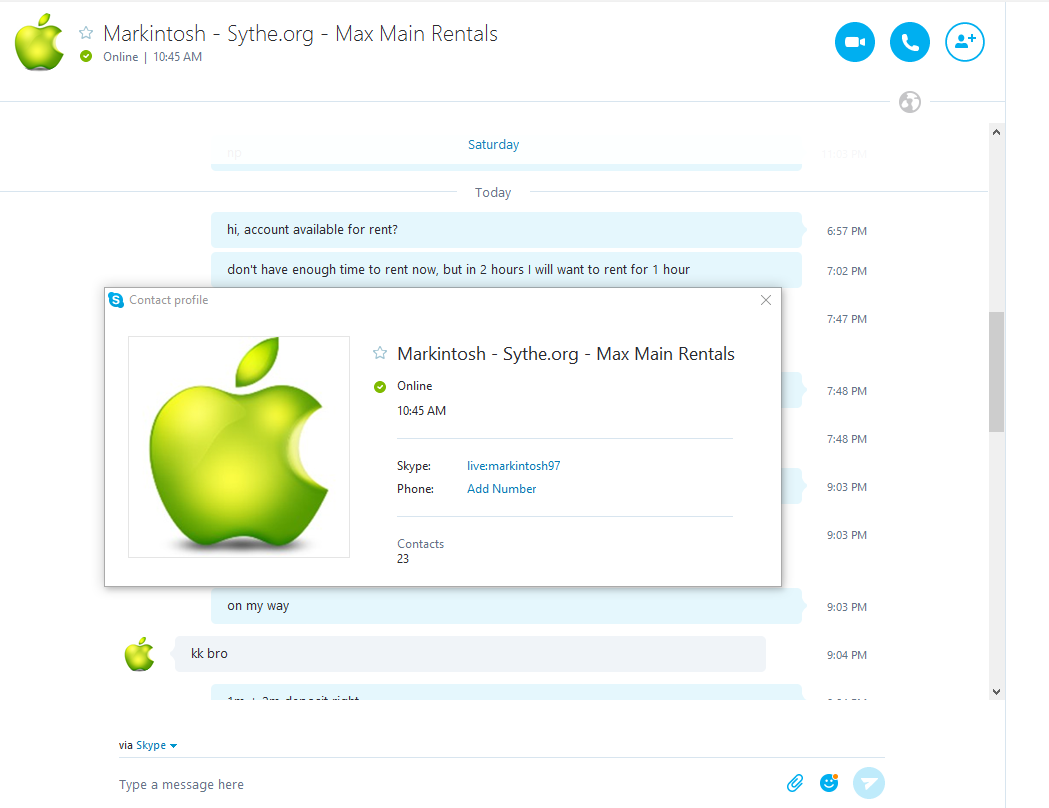
Task: Add people to this conversation
Action: [964, 42]
